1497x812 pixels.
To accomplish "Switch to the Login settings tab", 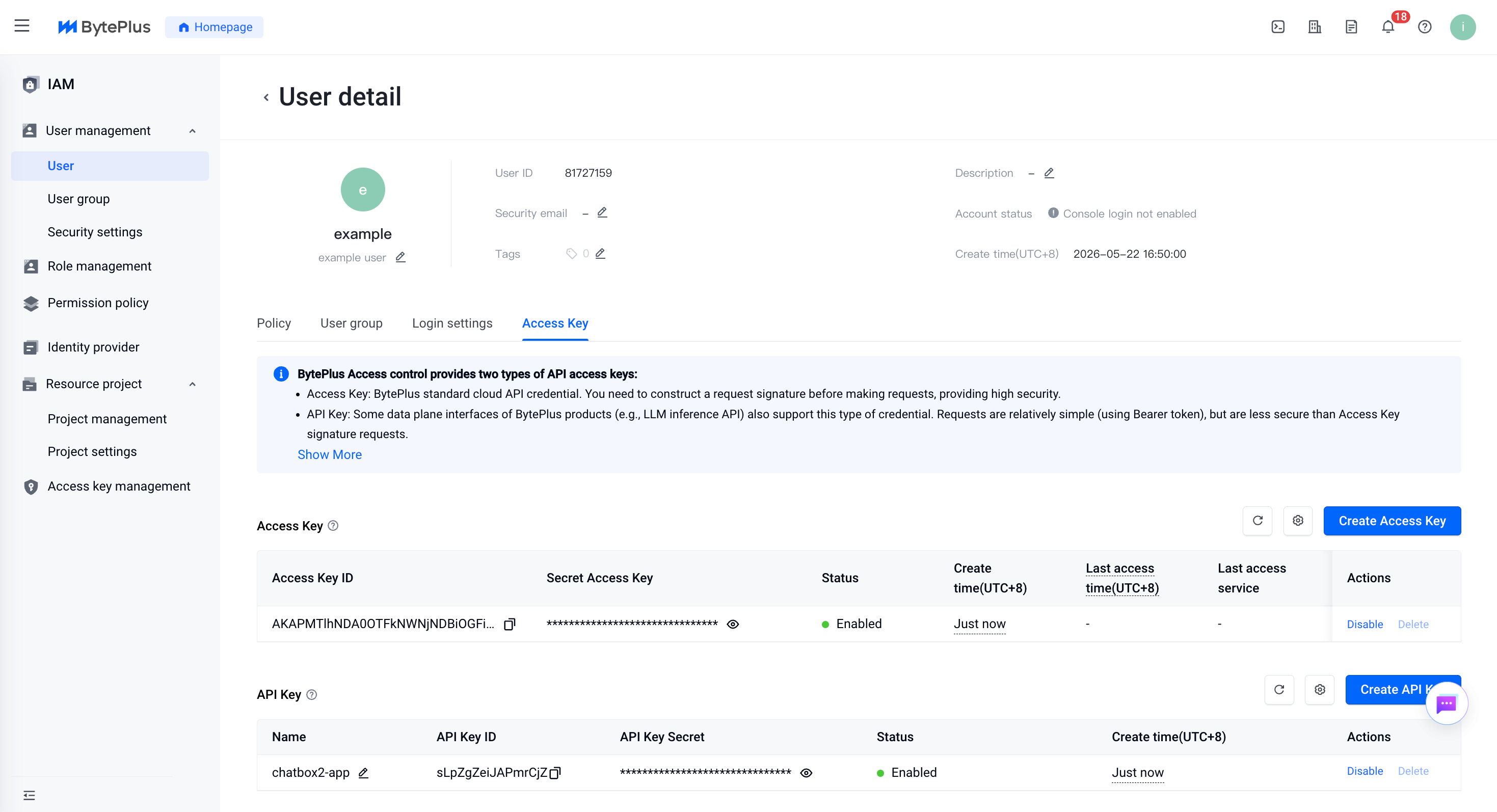I will tap(452, 323).
